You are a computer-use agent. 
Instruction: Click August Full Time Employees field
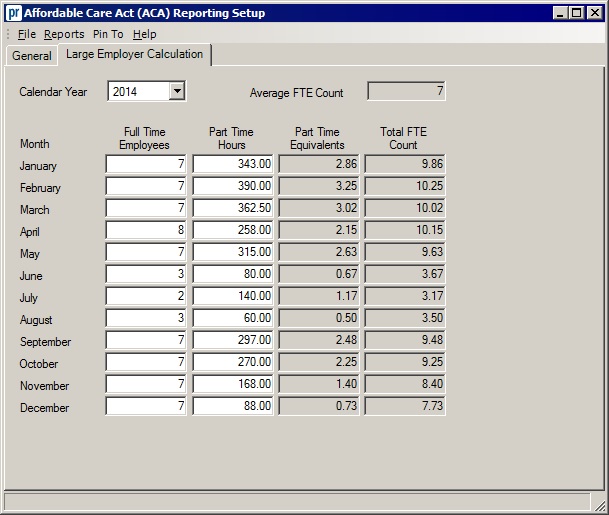point(146,318)
